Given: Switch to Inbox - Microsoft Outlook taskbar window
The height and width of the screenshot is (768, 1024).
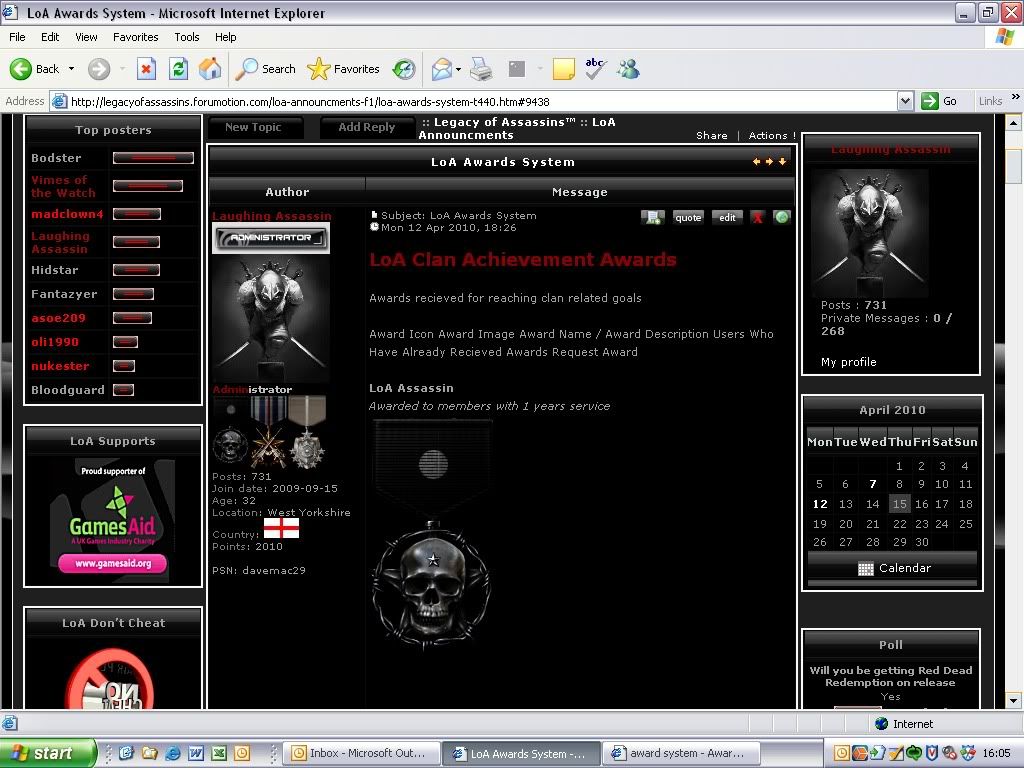Looking at the screenshot, I should coord(360,753).
